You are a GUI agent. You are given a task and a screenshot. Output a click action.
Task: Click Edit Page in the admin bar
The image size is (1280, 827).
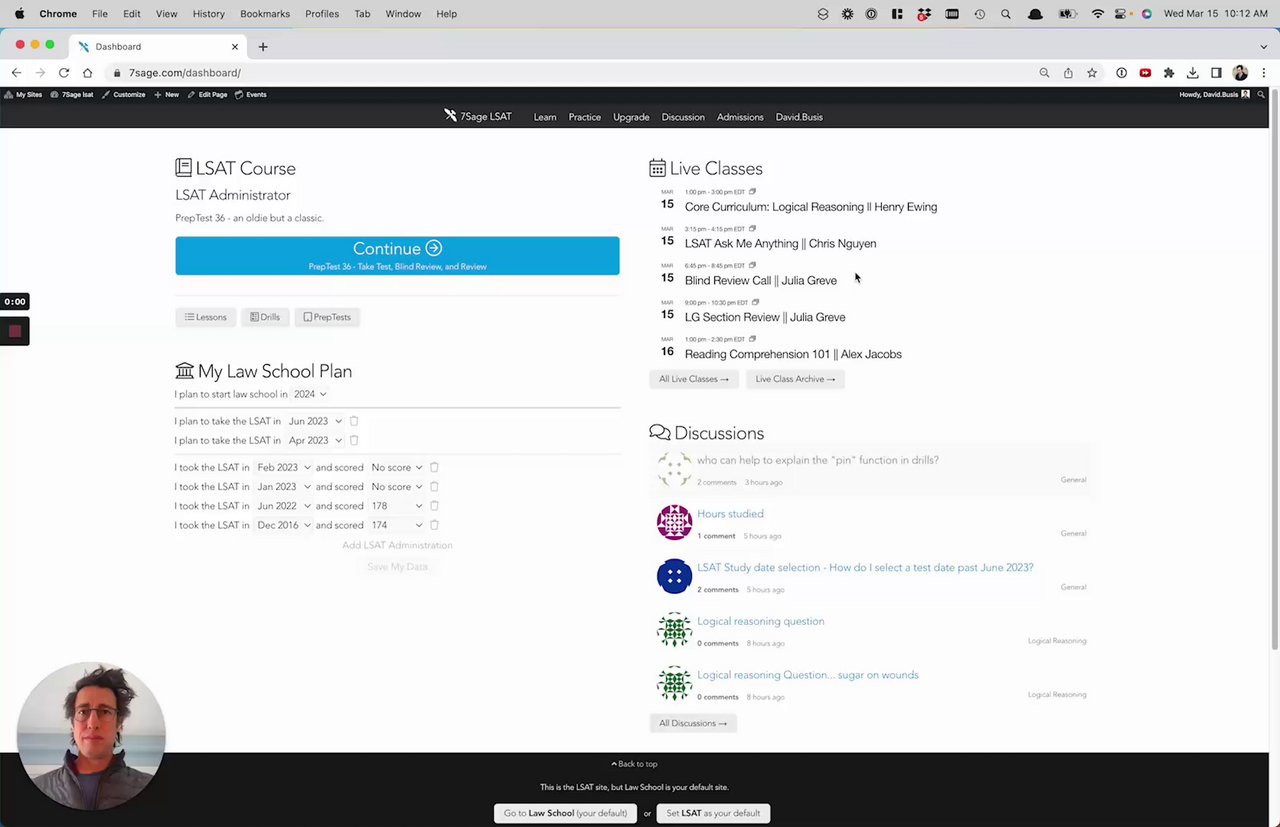tap(208, 94)
